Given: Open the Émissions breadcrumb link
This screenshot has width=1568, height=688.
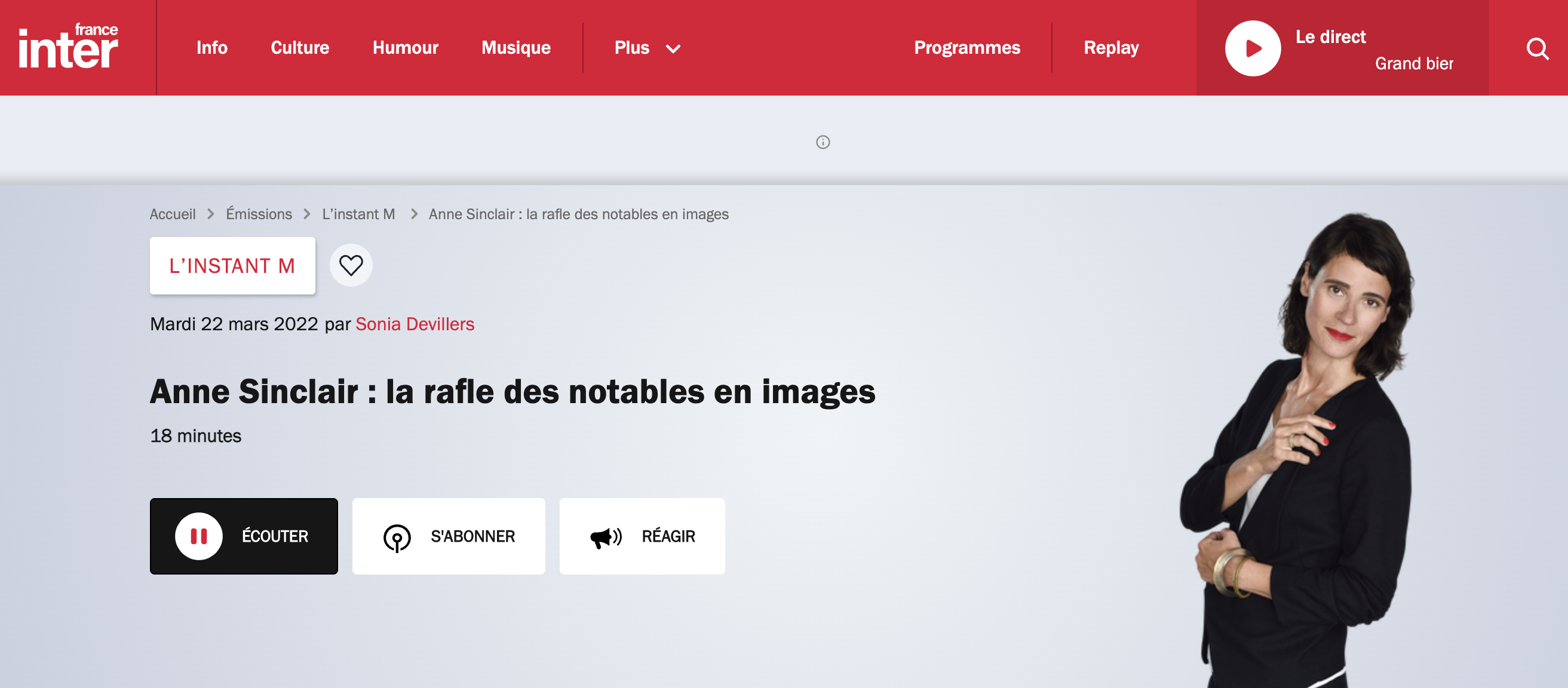Looking at the screenshot, I should (259, 214).
